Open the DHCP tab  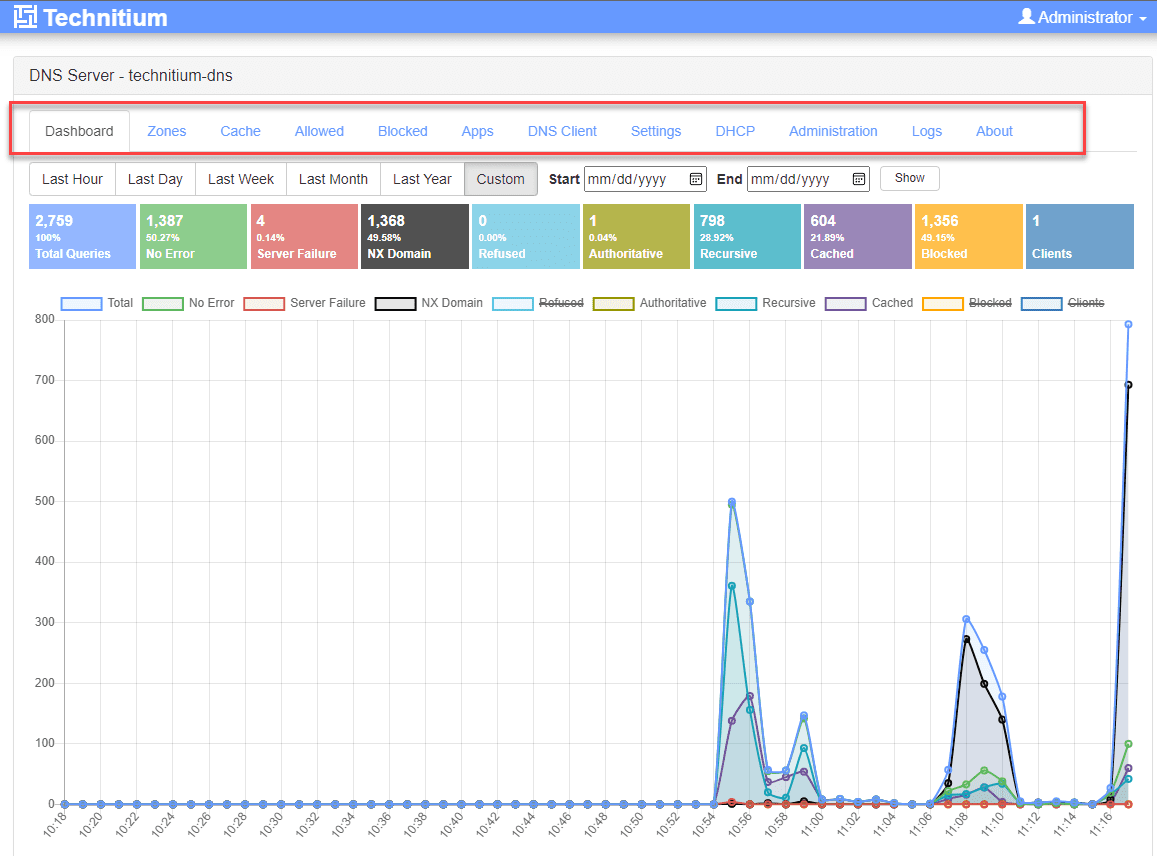coord(735,131)
